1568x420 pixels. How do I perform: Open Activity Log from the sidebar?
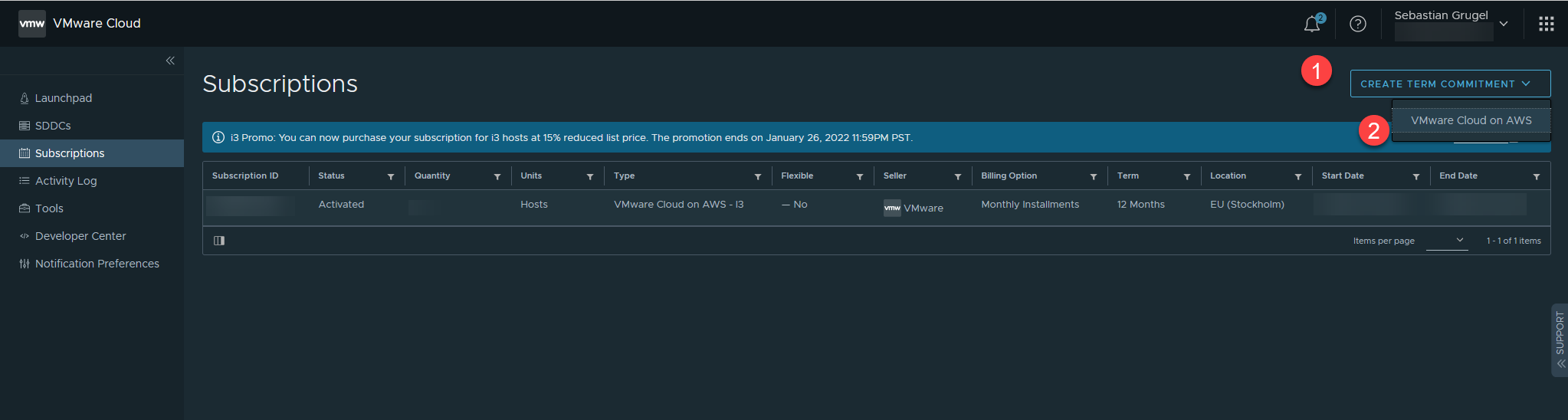point(66,181)
